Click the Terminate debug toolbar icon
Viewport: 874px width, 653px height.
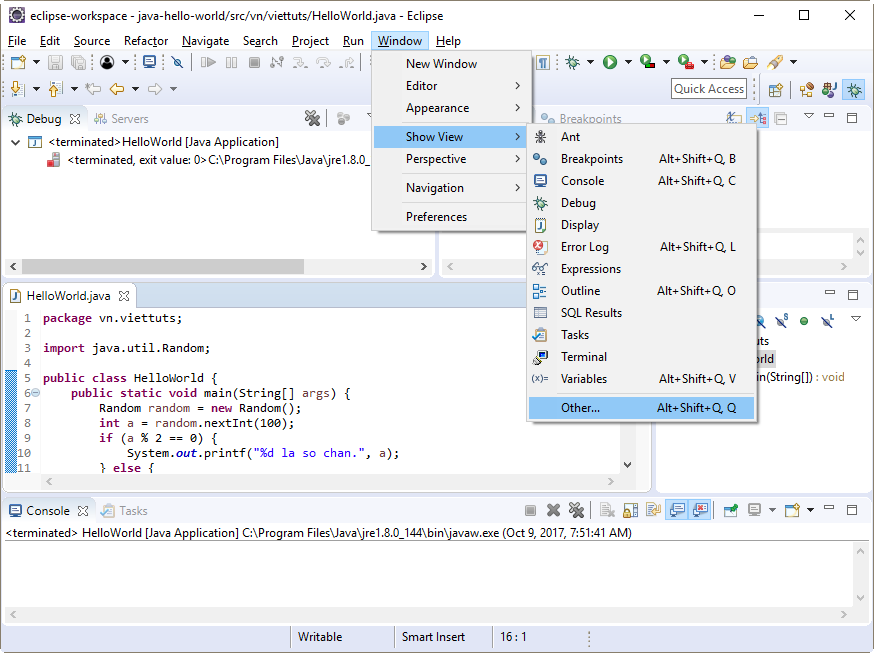254,62
